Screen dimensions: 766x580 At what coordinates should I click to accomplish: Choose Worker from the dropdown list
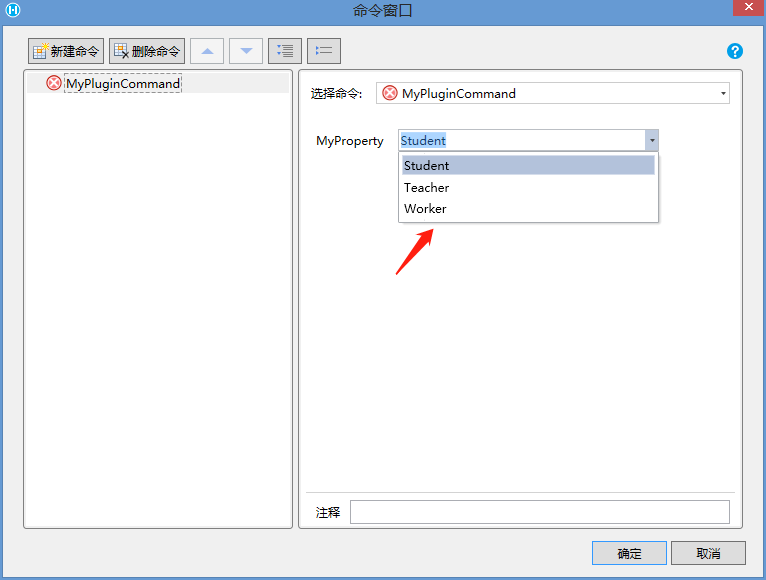[528, 209]
